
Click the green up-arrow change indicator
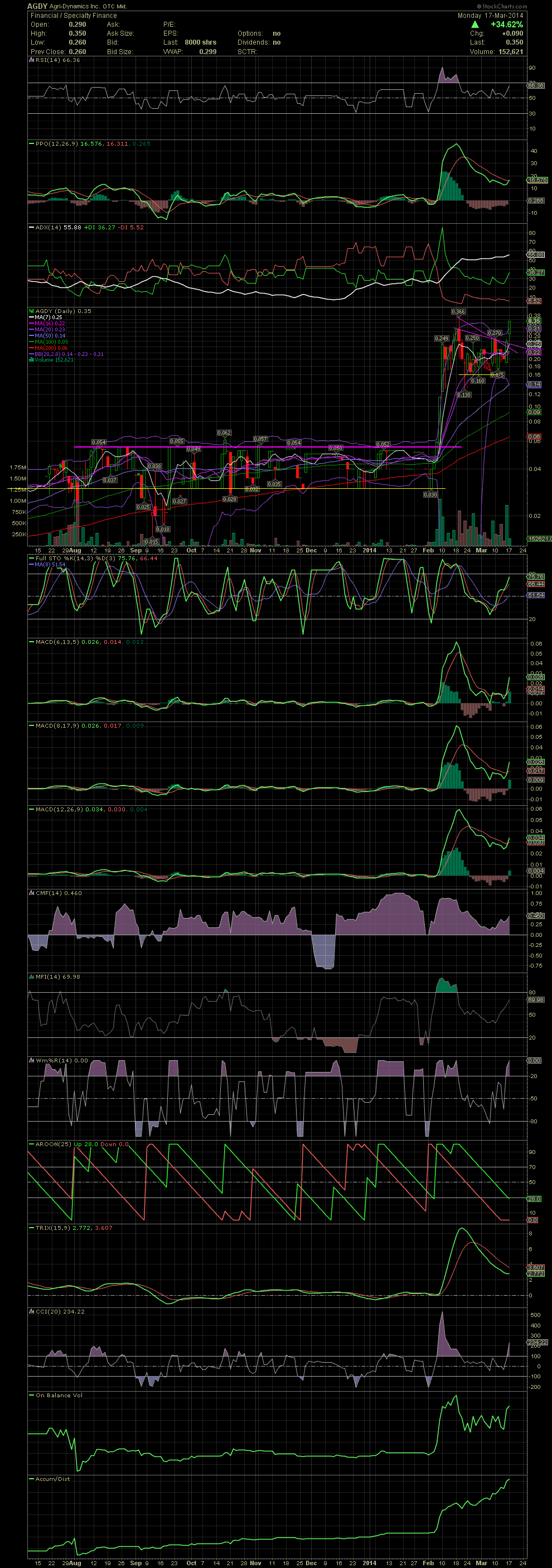point(476,25)
